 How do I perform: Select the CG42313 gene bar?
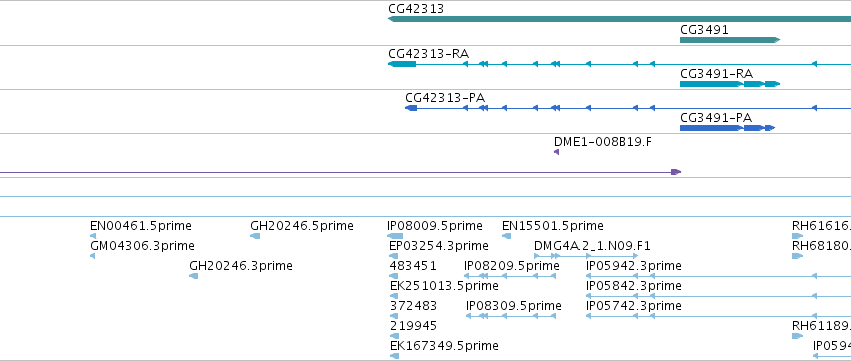(619, 20)
